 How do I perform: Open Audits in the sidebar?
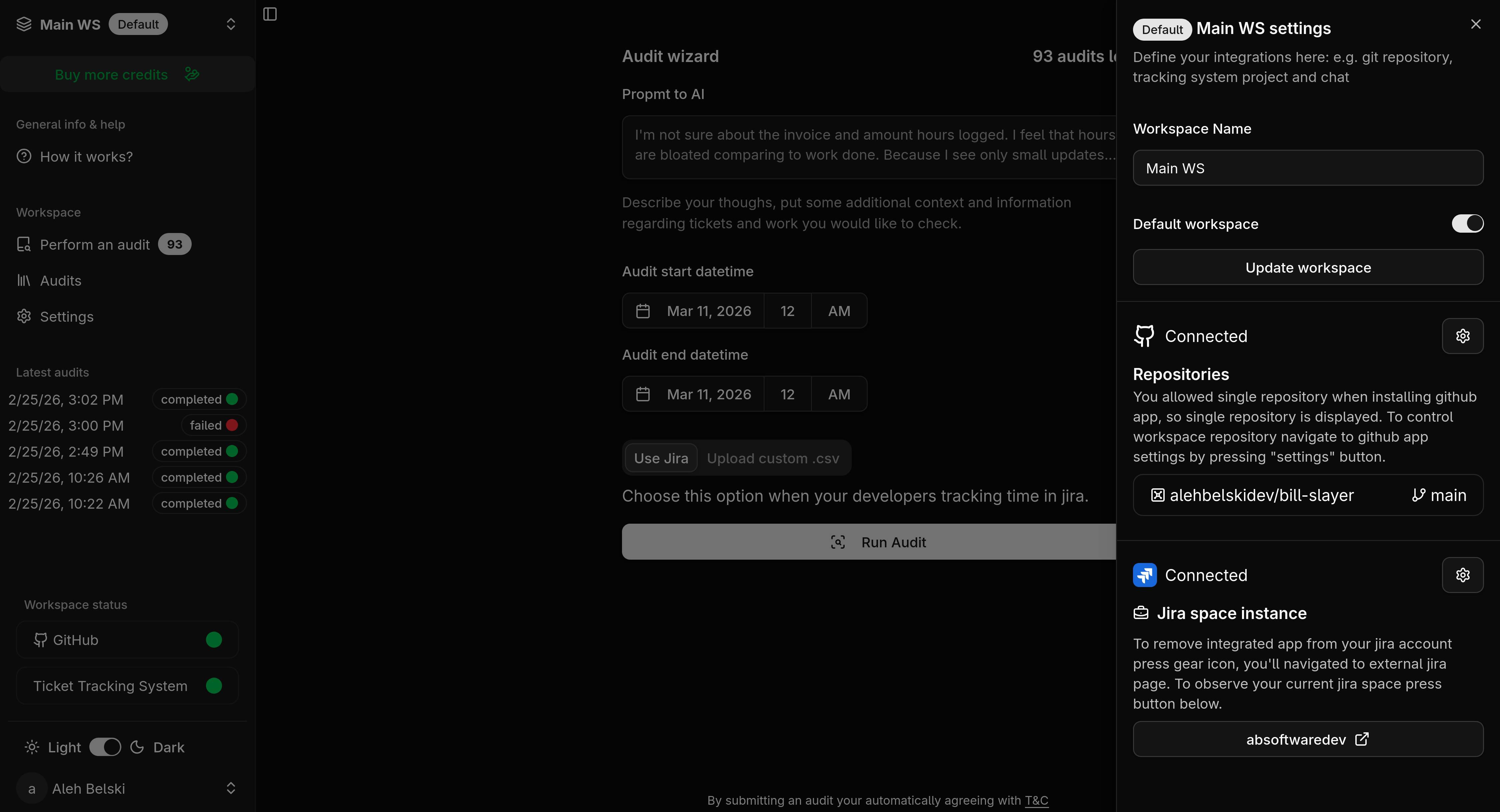61,281
